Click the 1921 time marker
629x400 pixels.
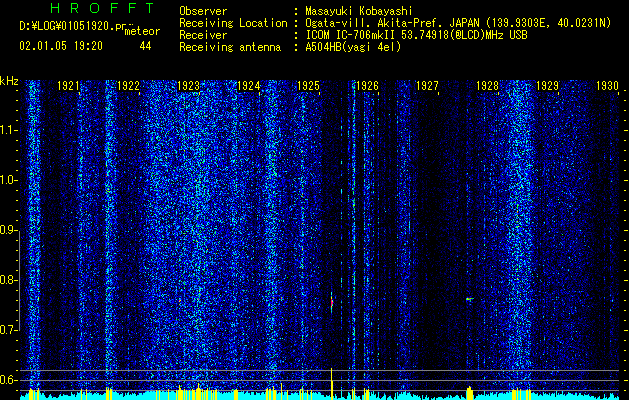coord(69,85)
